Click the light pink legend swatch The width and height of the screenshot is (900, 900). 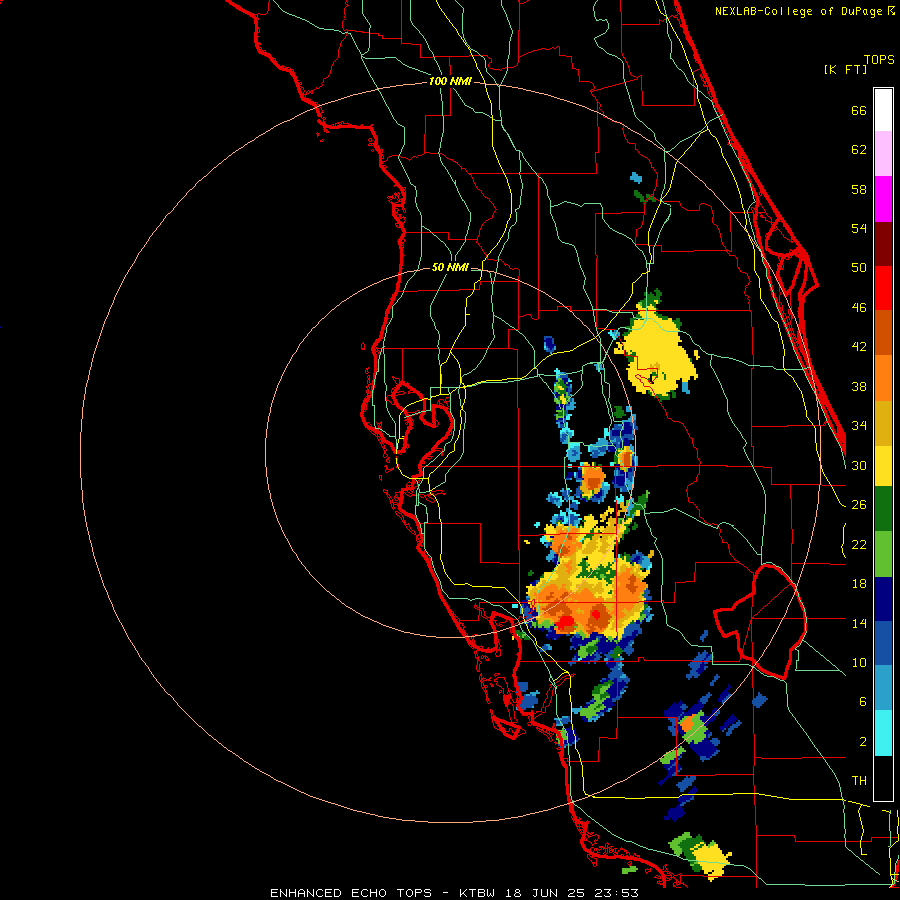click(x=883, y=154)
